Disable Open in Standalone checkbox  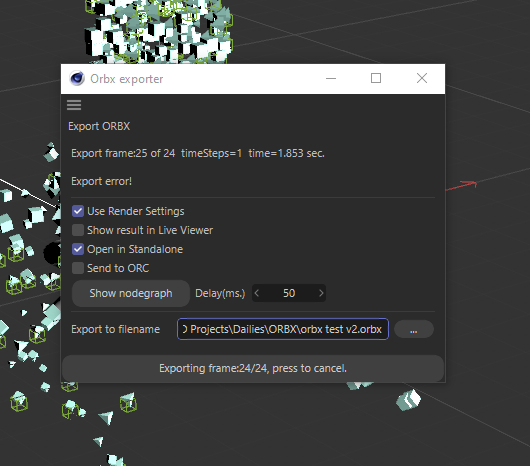(x=78, y=249)
